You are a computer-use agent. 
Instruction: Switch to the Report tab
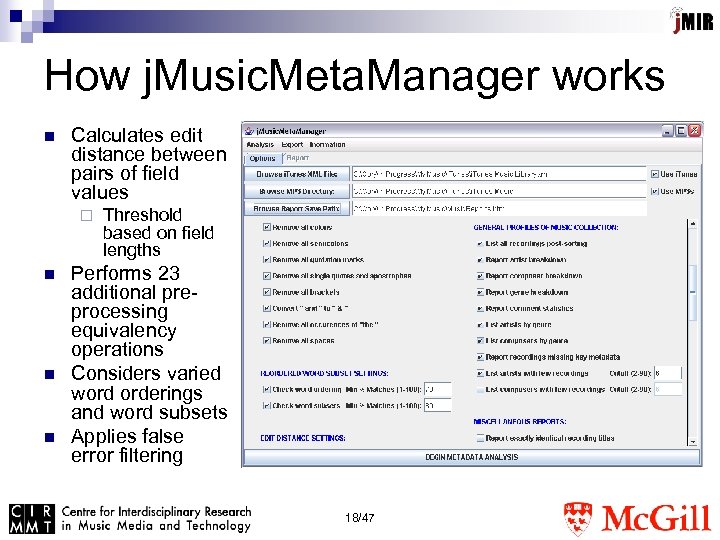click(x=298, y=158)
